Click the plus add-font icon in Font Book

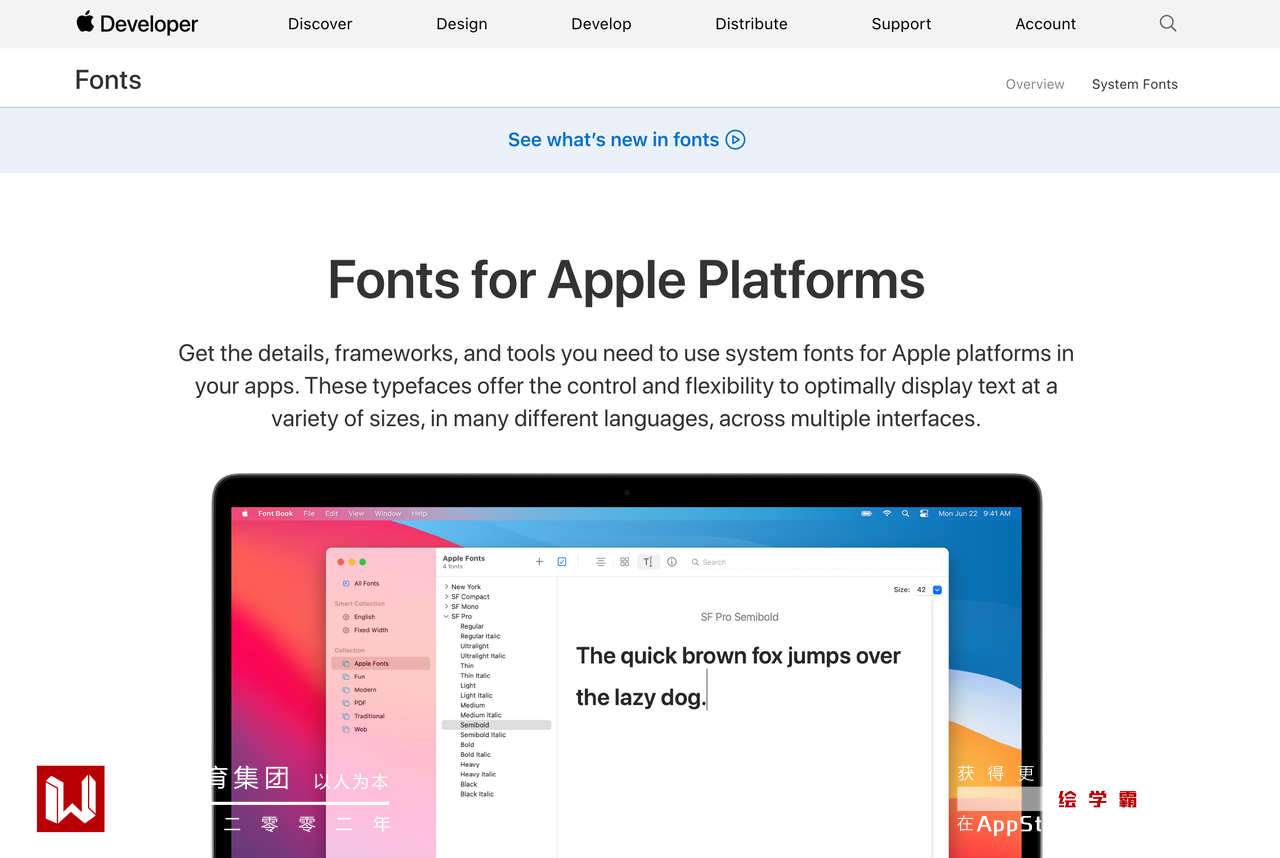coord(539,562)
